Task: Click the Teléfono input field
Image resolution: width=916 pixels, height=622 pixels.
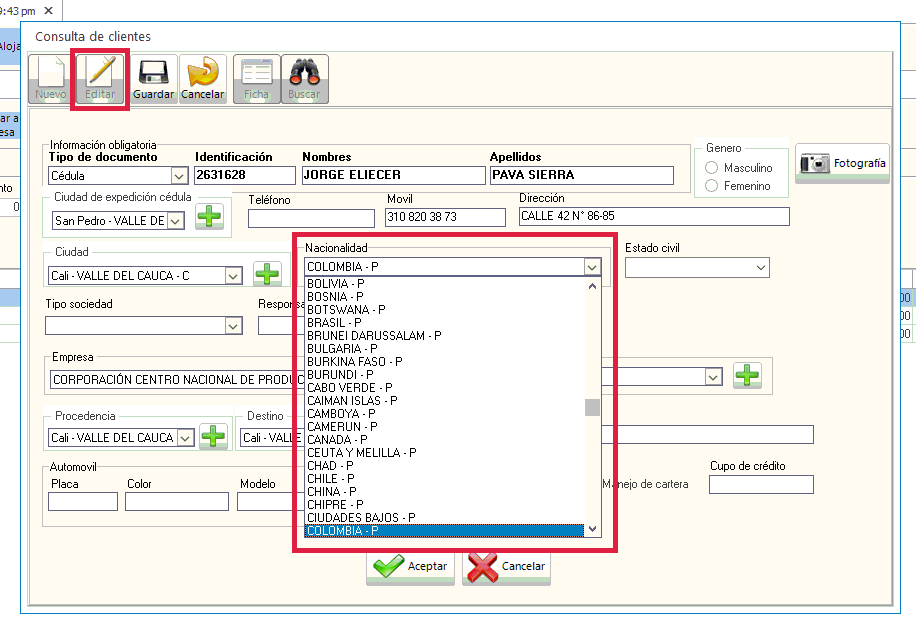Action: [309, 218]
